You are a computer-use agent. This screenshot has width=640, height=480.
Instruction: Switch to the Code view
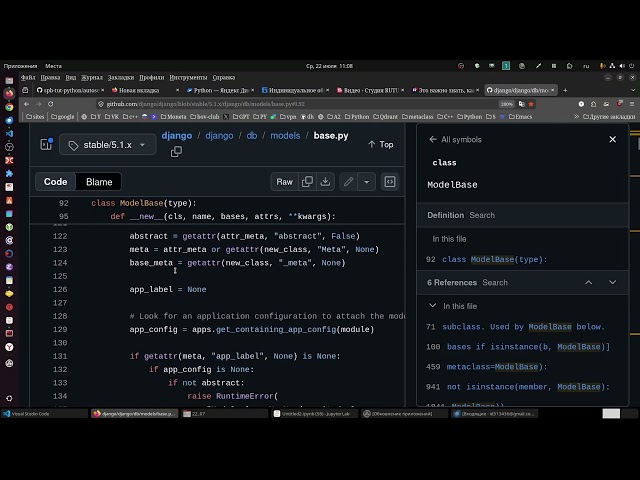tap(56, 182)
